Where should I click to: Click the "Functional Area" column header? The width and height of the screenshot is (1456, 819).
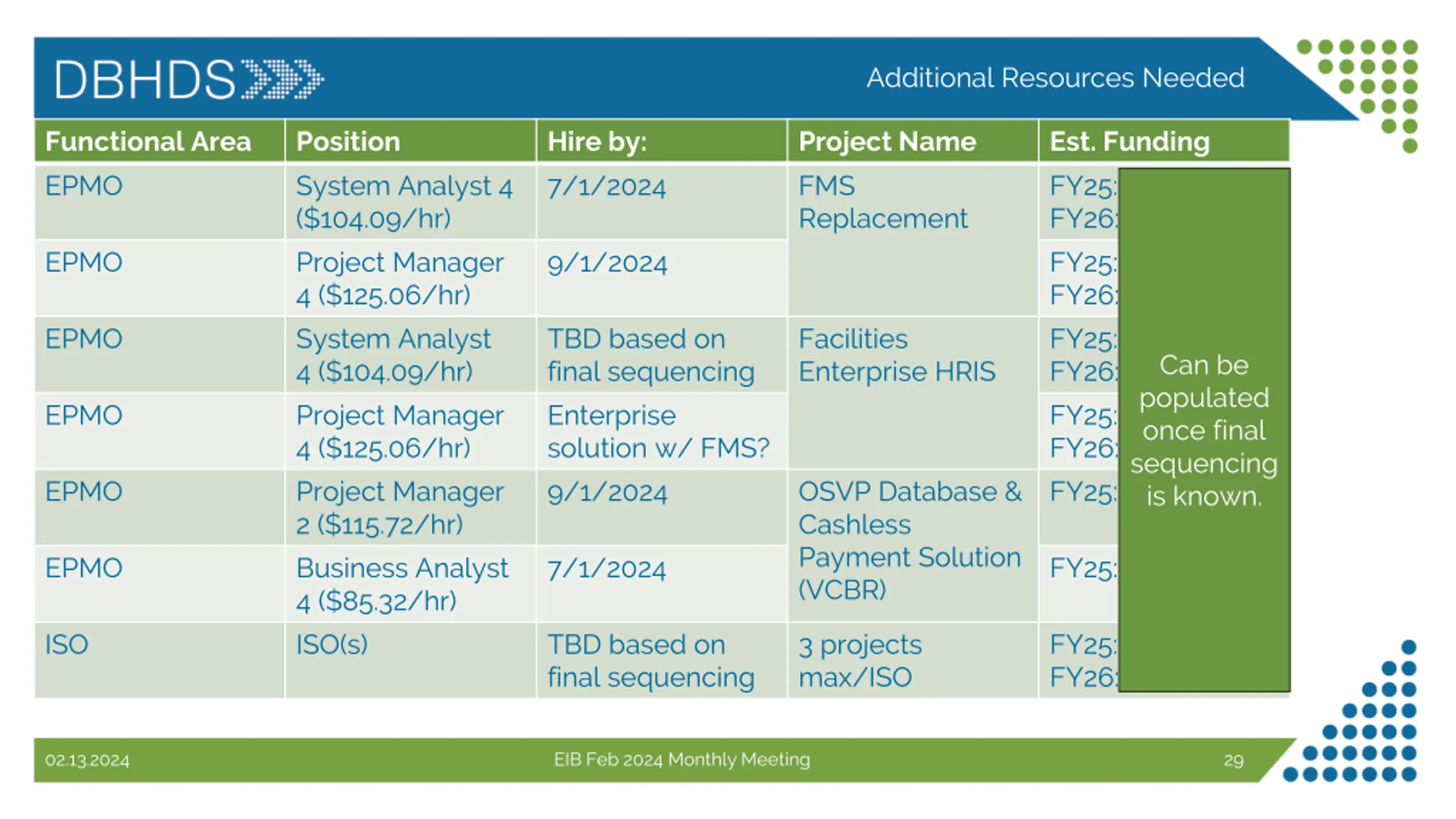pos(148,141)
